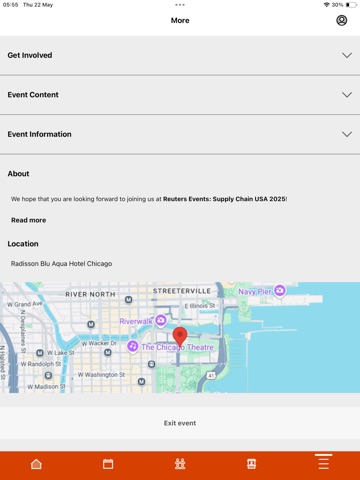
Task: Open the contacts badge tab
Action: (252, 464)
